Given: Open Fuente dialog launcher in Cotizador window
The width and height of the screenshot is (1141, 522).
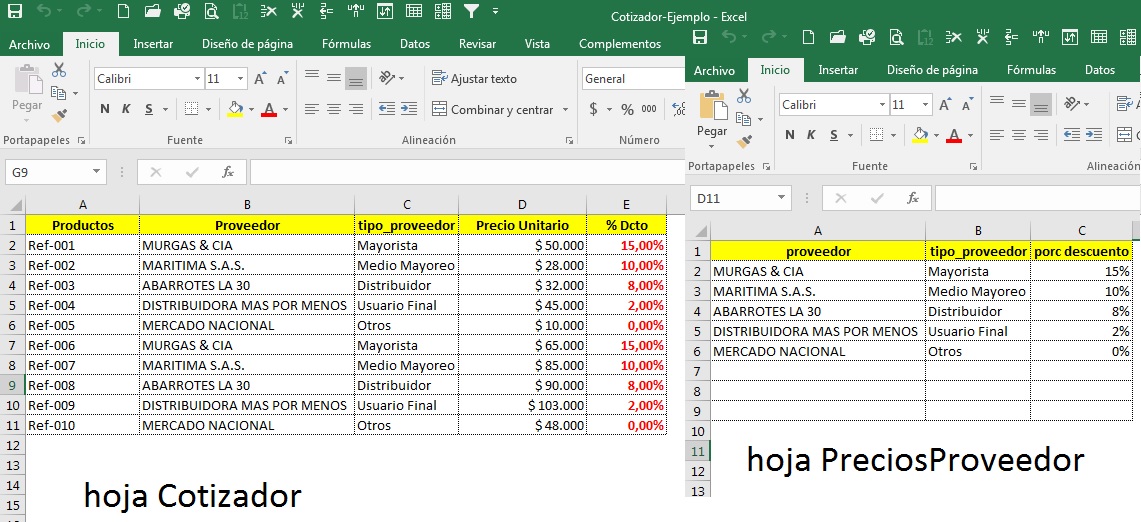Looking at the screenshot, I should 288,140.
